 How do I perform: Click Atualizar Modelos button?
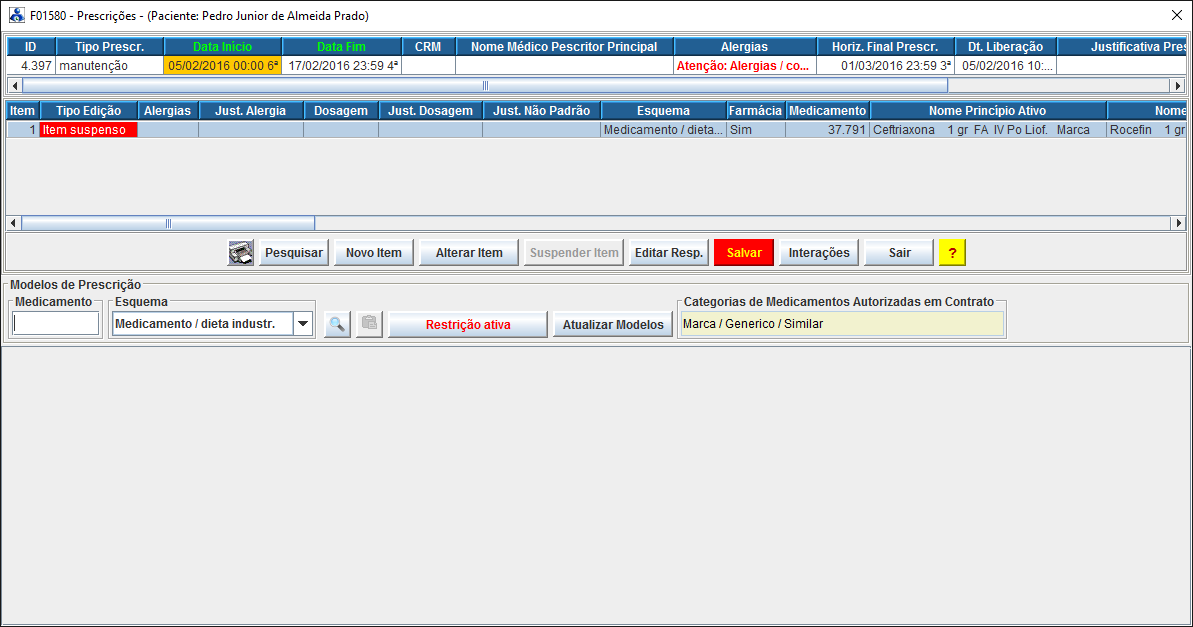[x=612, y=324]
